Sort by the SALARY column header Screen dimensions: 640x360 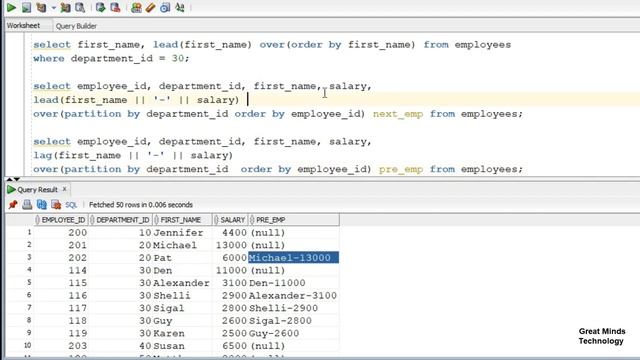point(231,220)
